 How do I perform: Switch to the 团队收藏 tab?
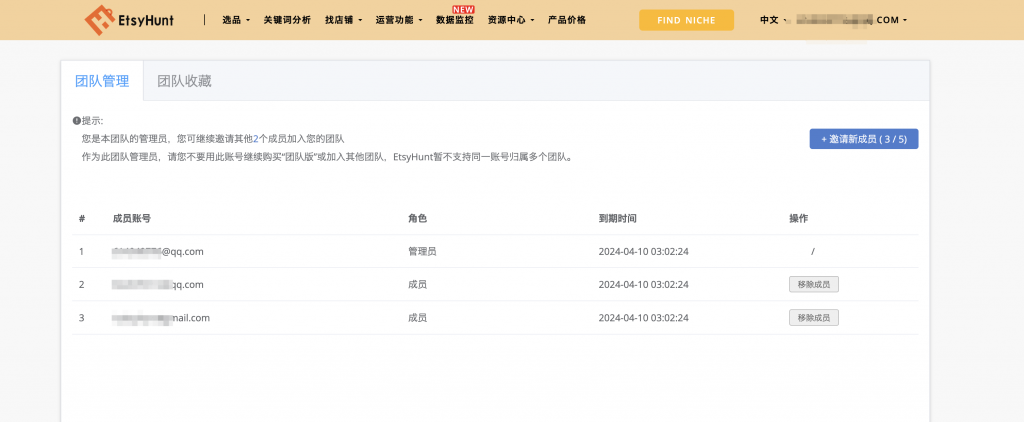click(x=184, y=81)
